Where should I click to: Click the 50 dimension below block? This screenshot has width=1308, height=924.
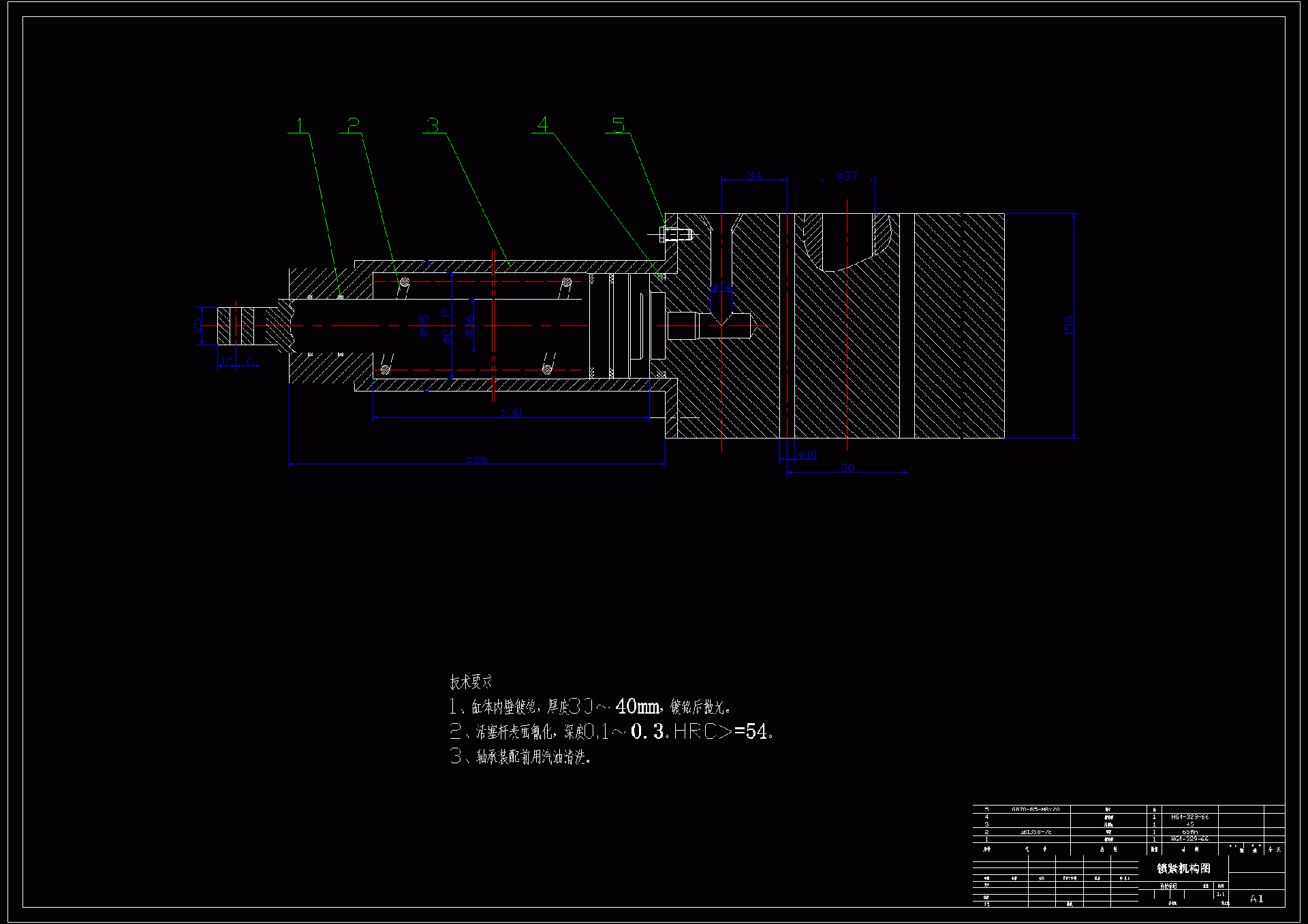(847, 468)
